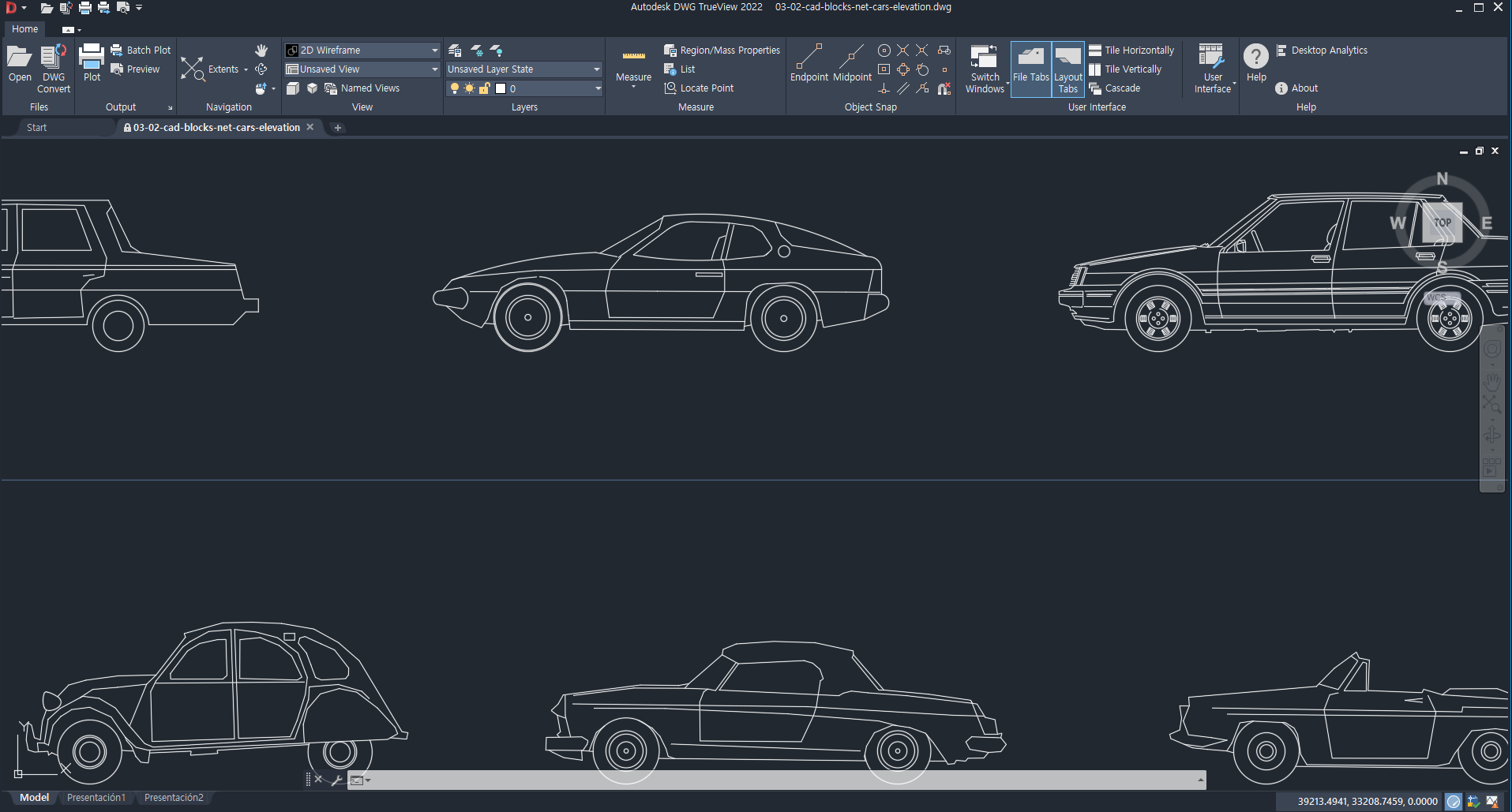Open a drawing with the ribbon Open button

point(20,63)
